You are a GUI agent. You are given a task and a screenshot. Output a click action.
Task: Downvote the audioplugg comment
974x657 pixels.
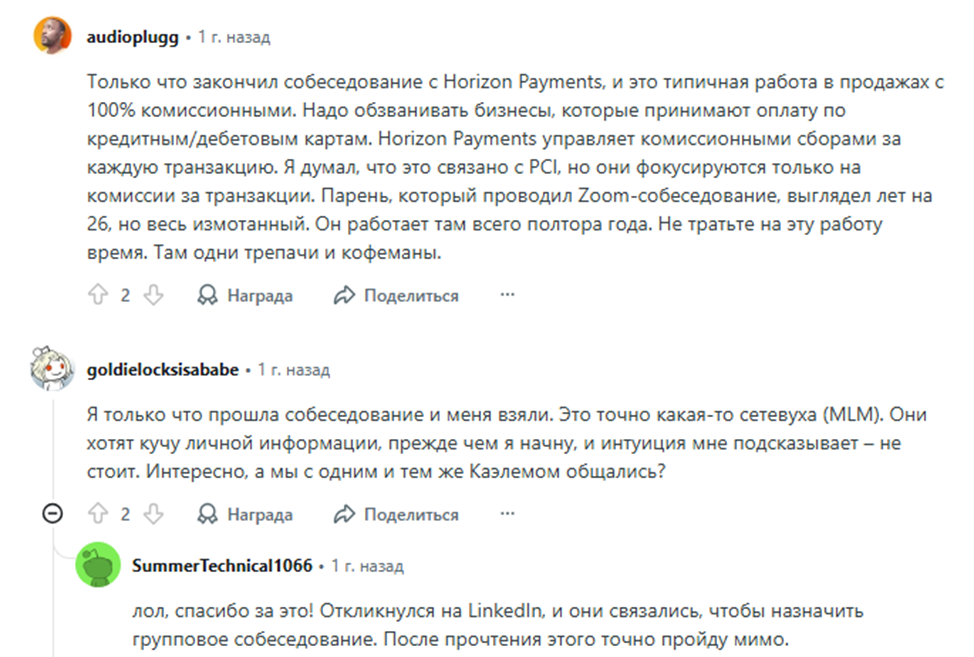[153, 295]
